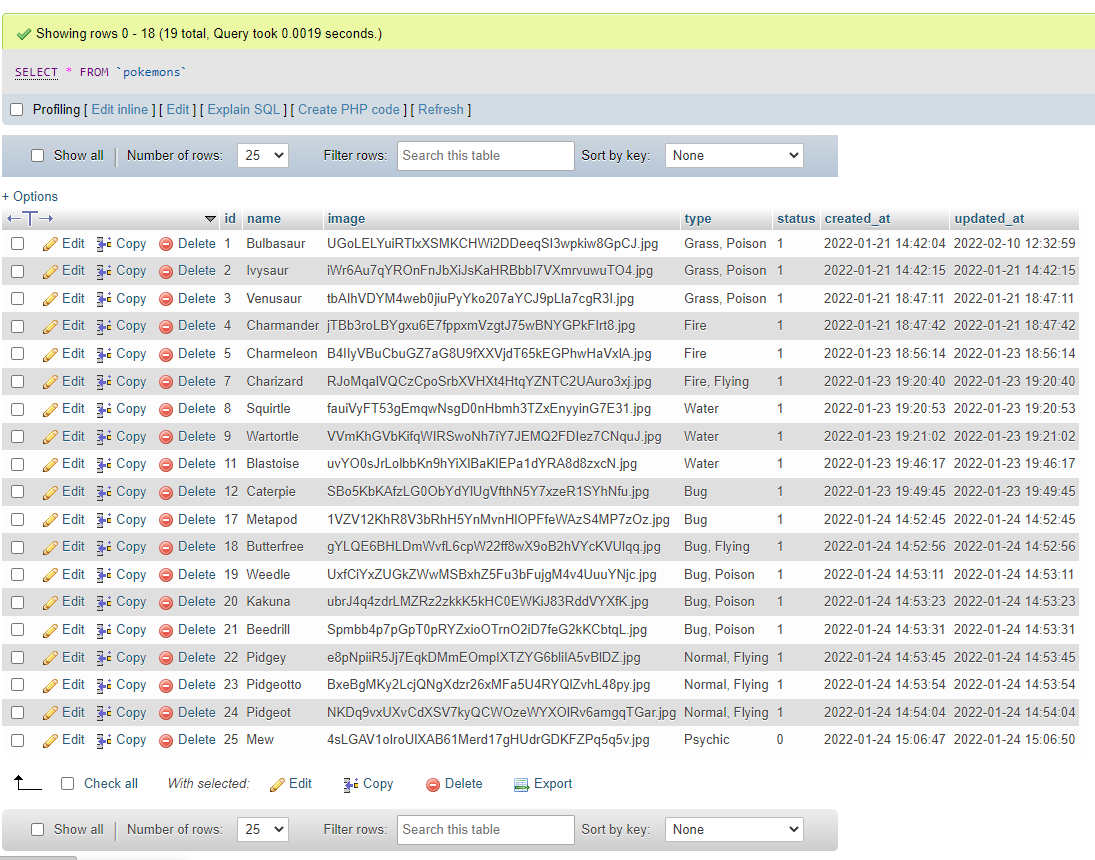Screen dimensions: 1095x860
Task: Click the bottom 'With selected' Delete icon
Action: (x=433, y=785)
